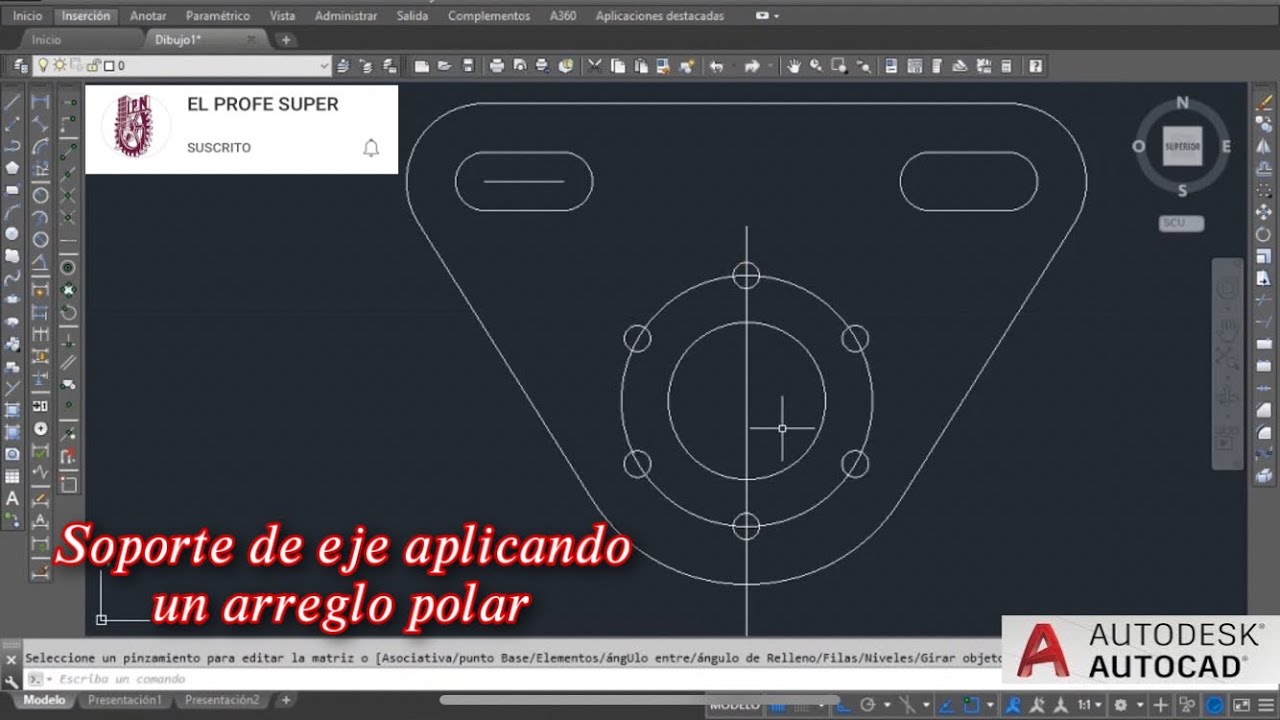Click the Copy clipboard icon

pos(618,66)
